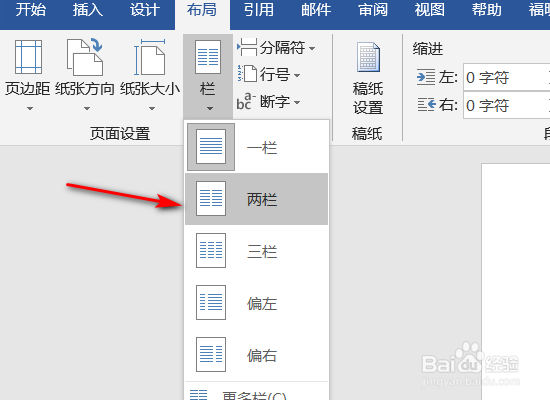Click the 栏 columns icon
Image resolution: width=550 pixels, height=400 pixels.
pos(208,57)
